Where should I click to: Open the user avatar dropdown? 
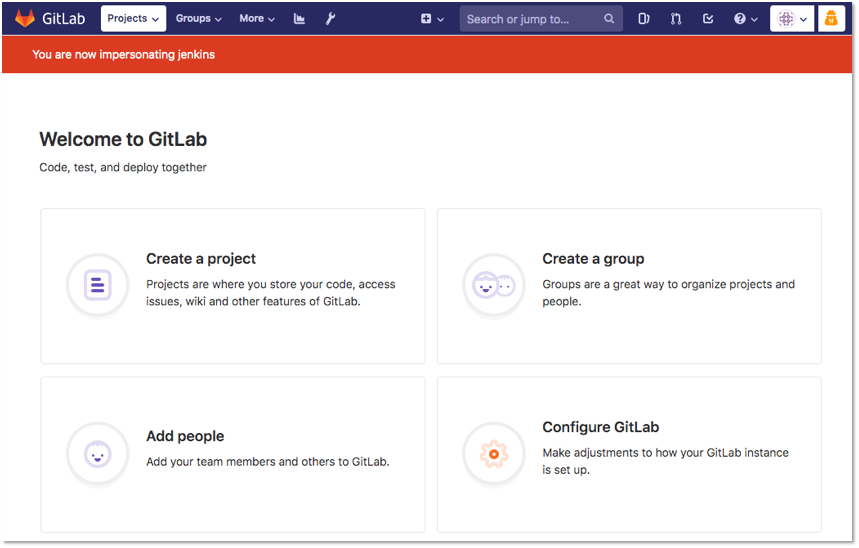pos(792,19)
